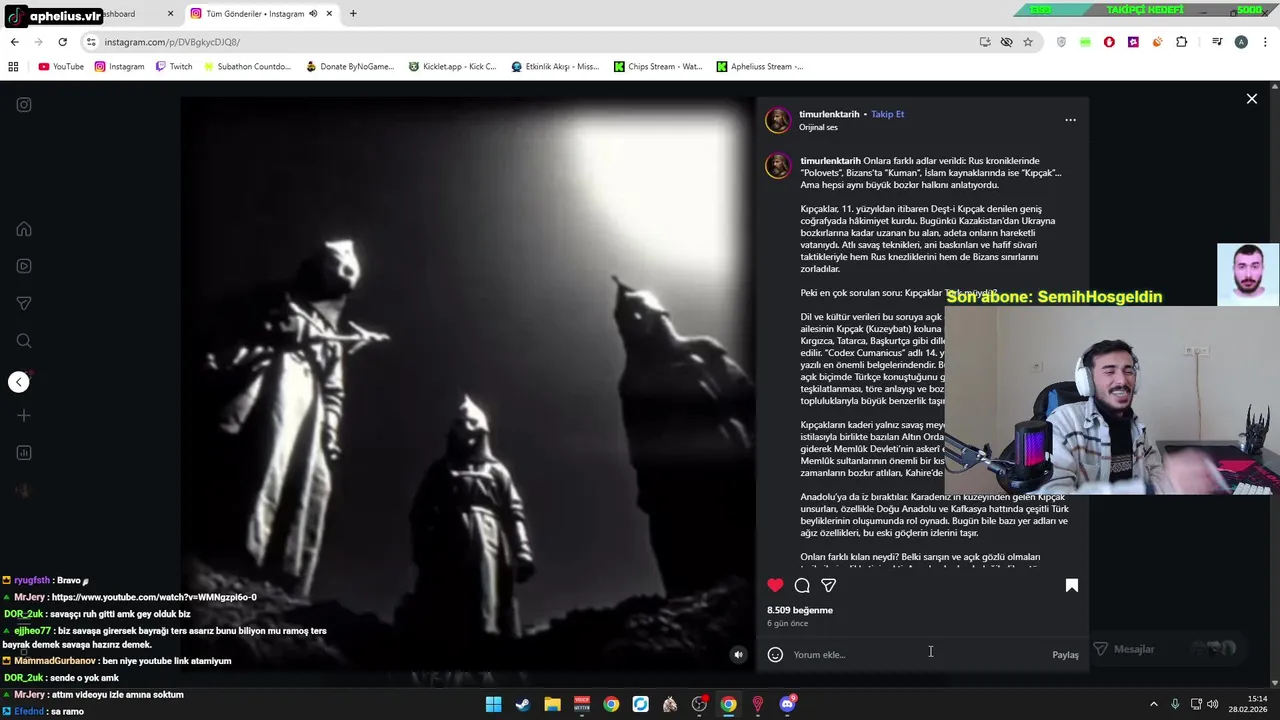The height and width of the screenshot is (720, 1280).
Task: Add a comment in Yorum ekle field
Action: pos(915,655)
